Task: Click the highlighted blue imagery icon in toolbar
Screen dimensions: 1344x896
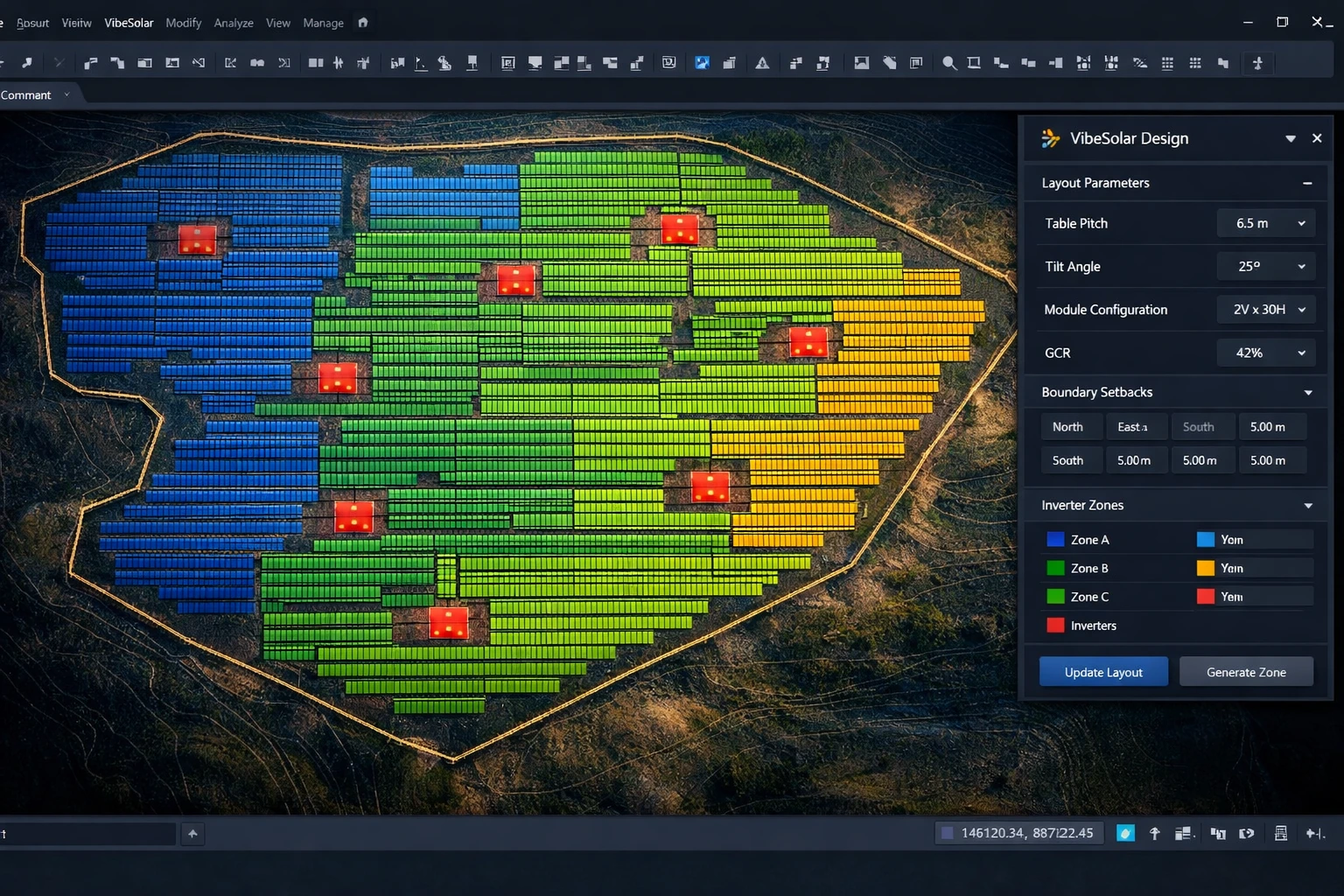Action: click(x=702, y=63)
